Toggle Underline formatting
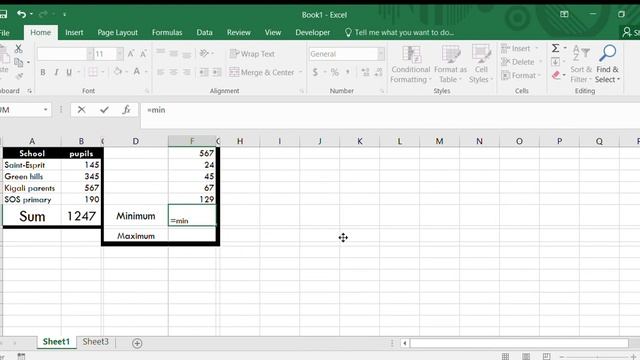This screenshot has width=640, height=360. click(69, 72)
